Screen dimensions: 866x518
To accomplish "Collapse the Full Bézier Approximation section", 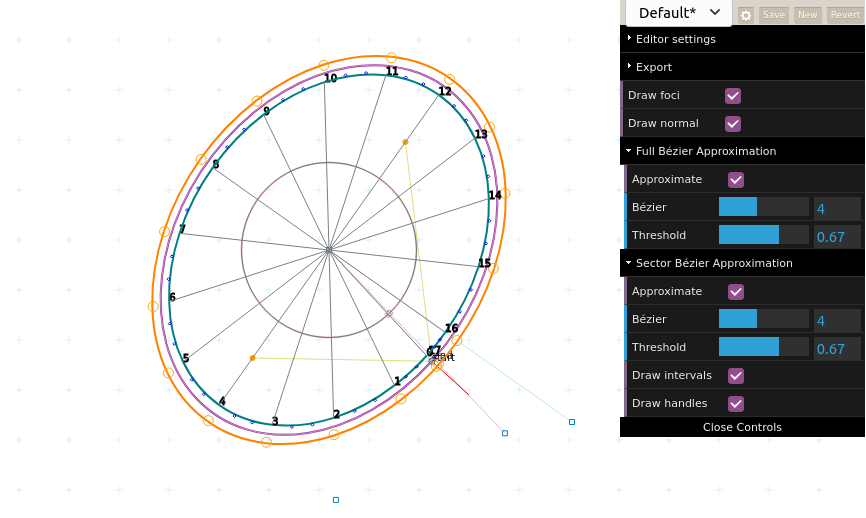I will pos(705,151).
